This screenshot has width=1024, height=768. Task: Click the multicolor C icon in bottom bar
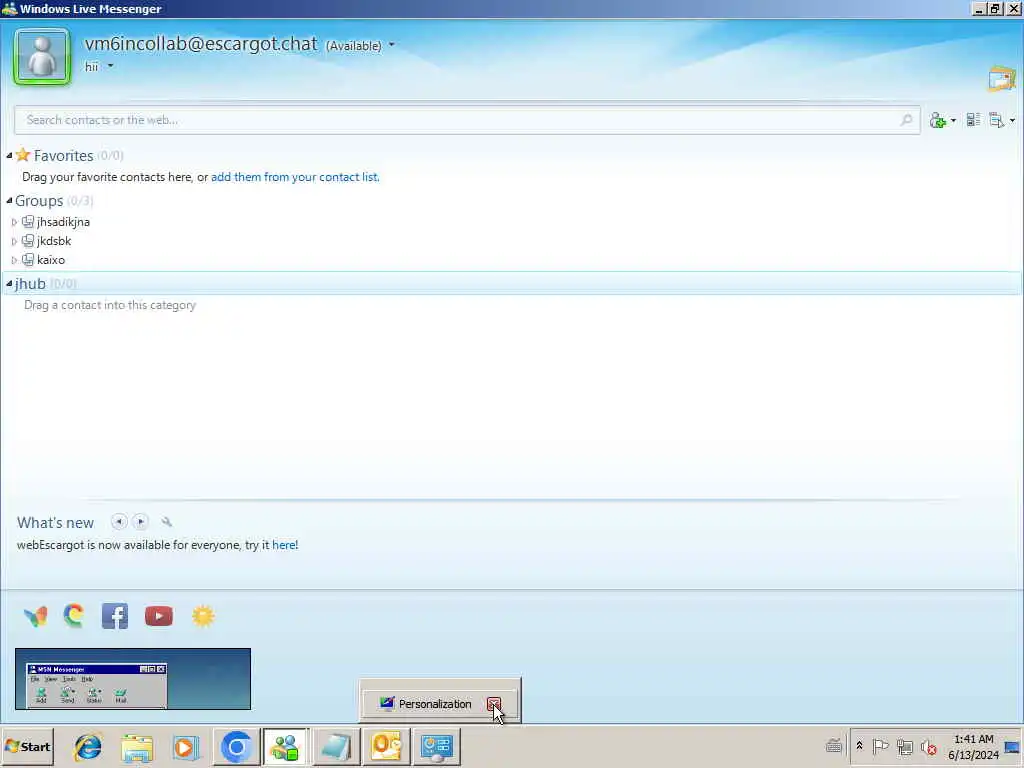74,616
